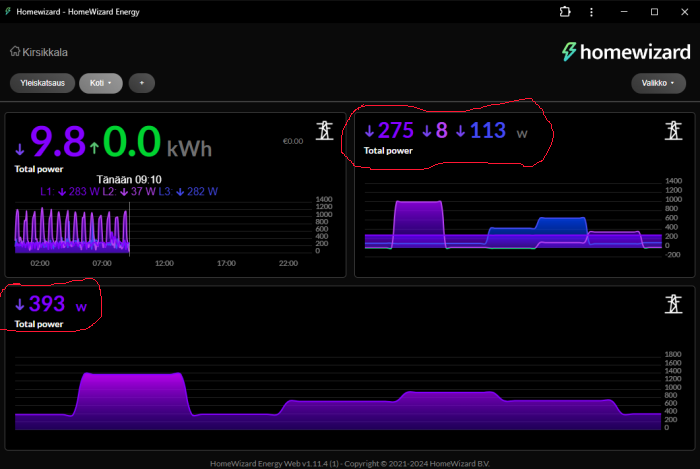Expand the Valikko menu

click(x=659, y=83)
